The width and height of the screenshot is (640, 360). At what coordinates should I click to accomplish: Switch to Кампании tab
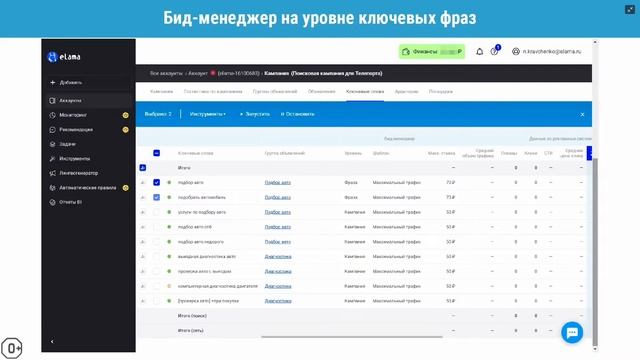pyautogui.click(x=162, y=92)
